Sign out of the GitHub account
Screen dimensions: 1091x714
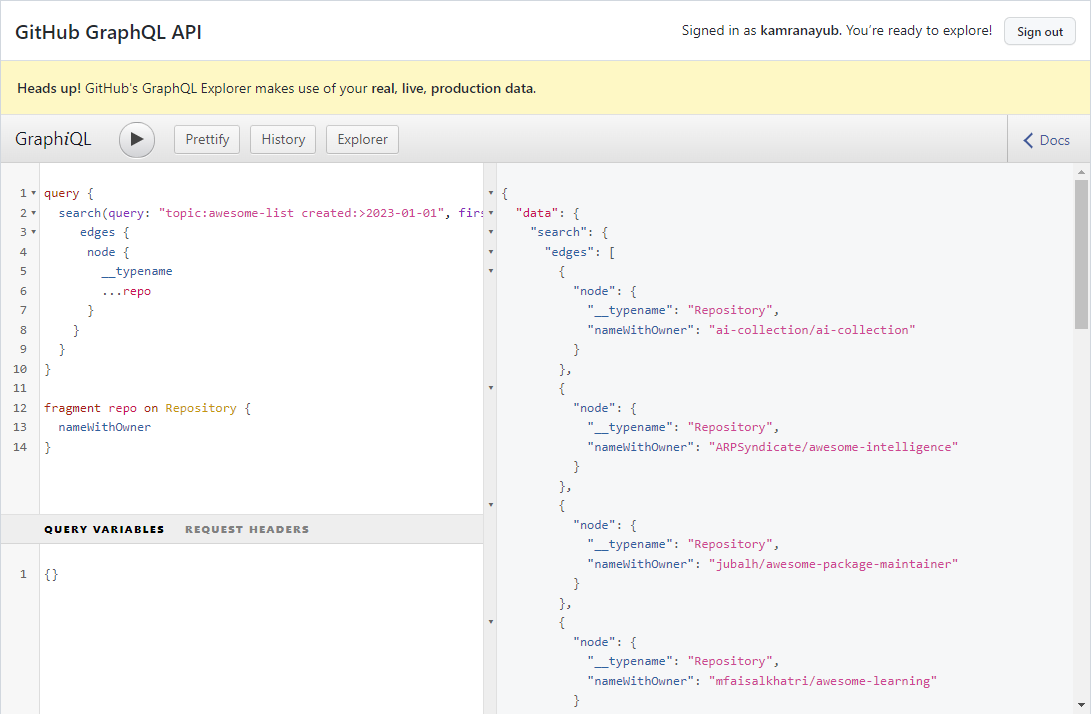tap(1040, 32)
